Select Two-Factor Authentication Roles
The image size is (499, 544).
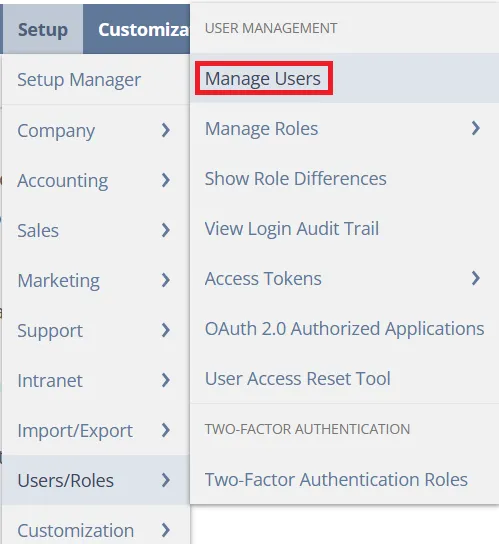click(x=336, y=480)
